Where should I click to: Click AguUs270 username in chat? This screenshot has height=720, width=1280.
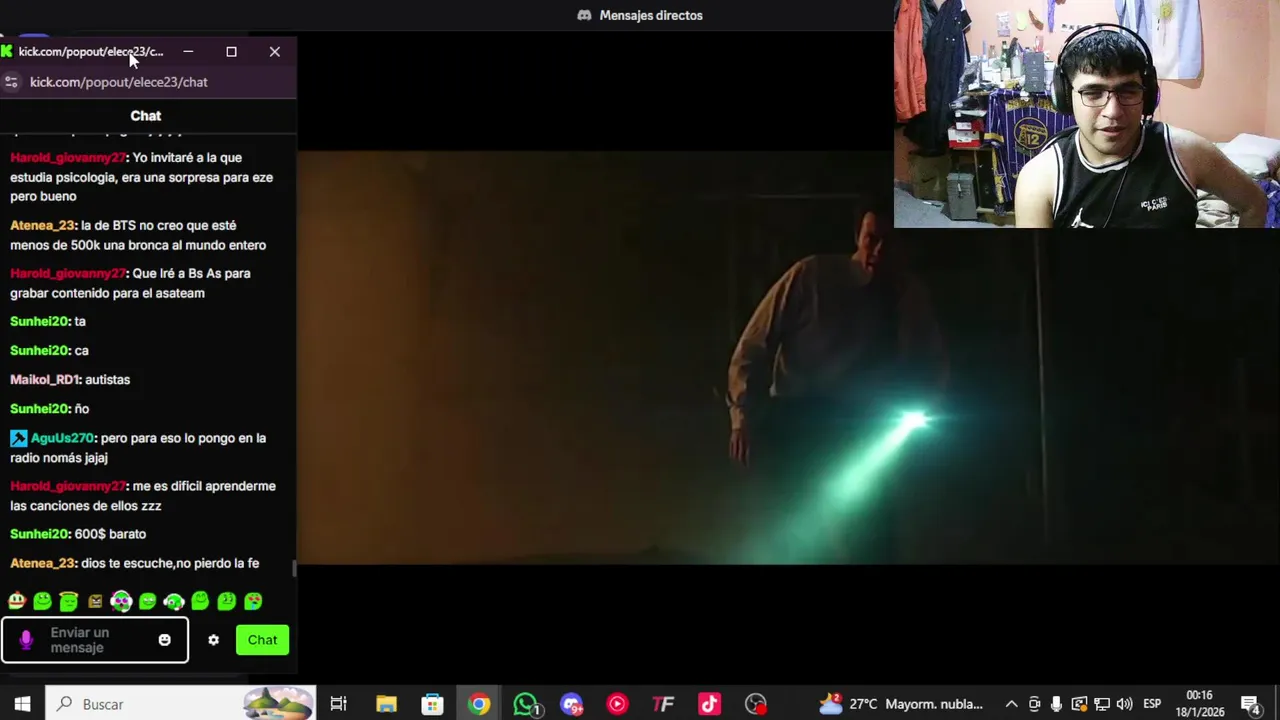tap(62, 438)
